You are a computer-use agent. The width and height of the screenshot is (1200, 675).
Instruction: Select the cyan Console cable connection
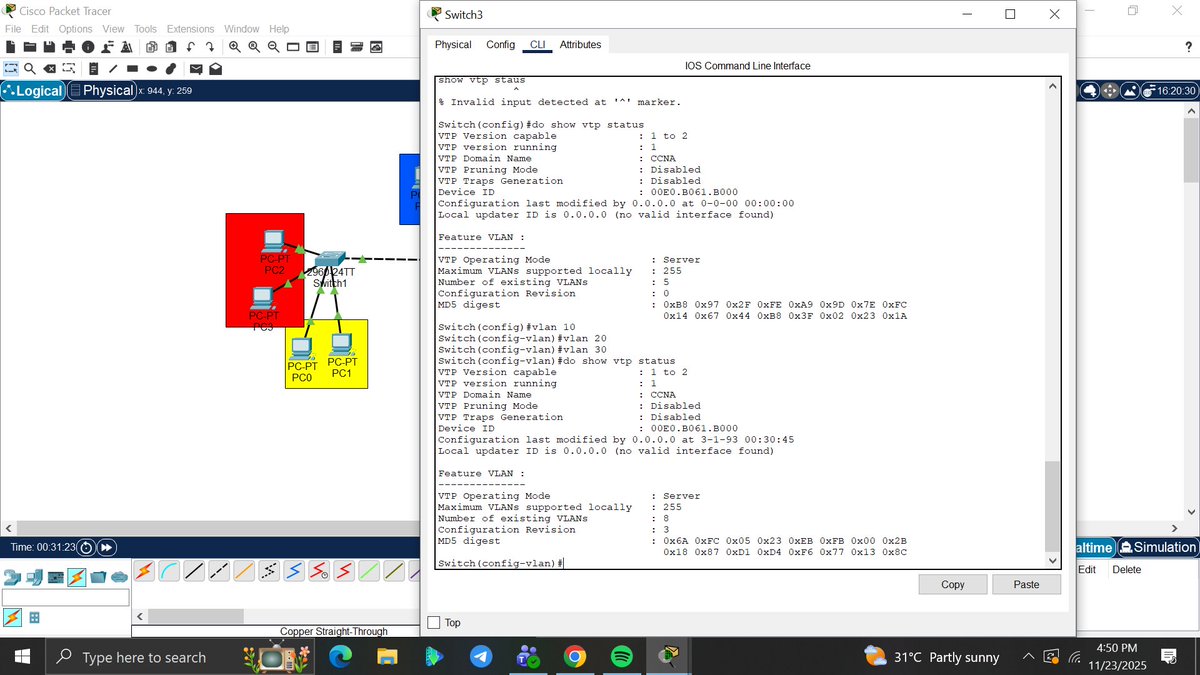[167, 569]
